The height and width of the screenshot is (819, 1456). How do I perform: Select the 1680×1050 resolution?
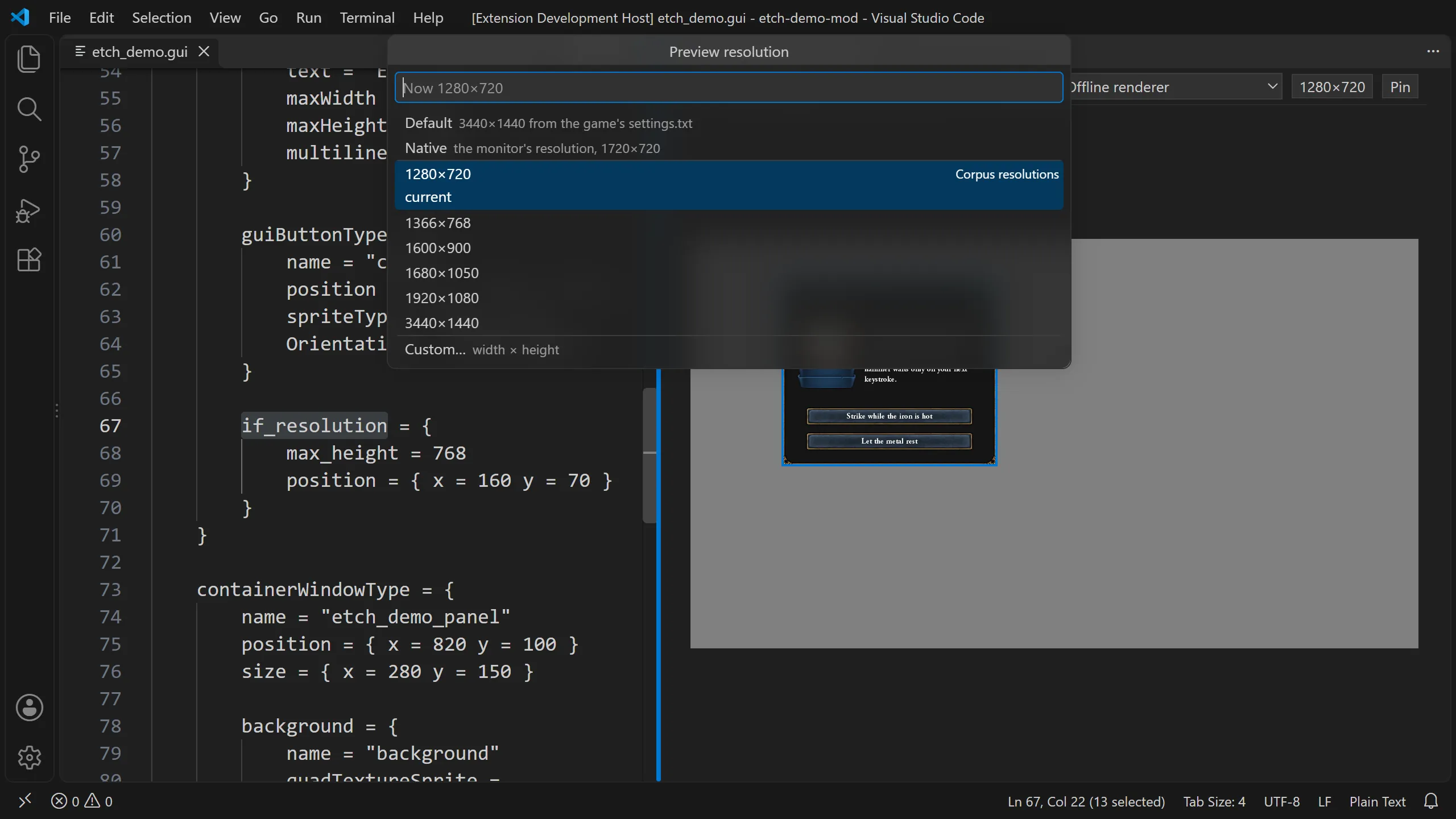[729, 273]
